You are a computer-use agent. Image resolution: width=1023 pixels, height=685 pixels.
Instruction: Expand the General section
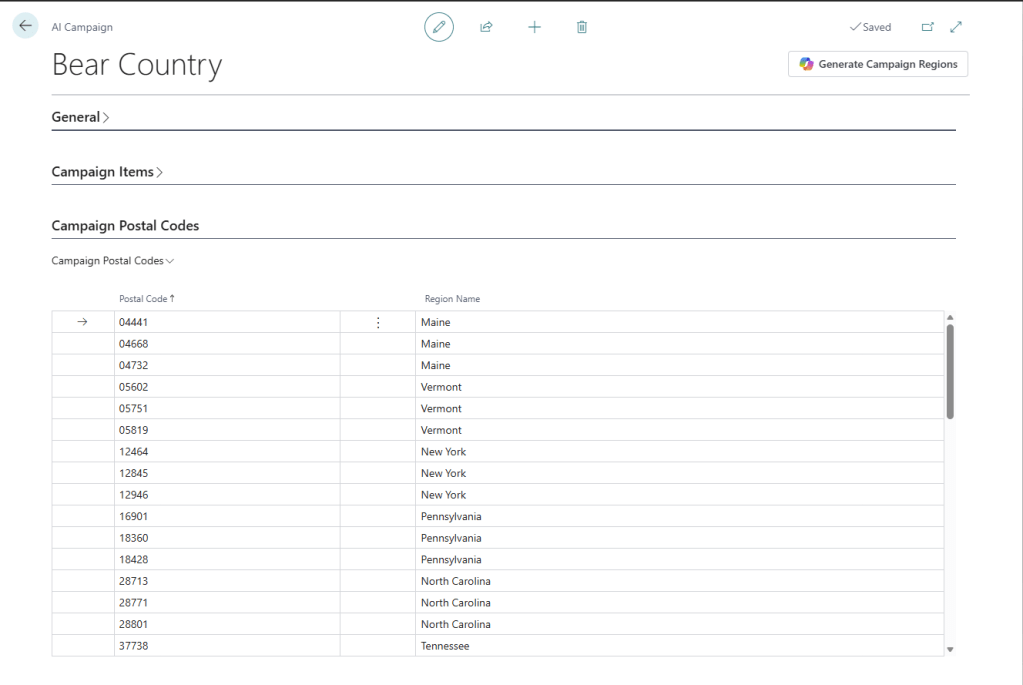coord(80,117)
